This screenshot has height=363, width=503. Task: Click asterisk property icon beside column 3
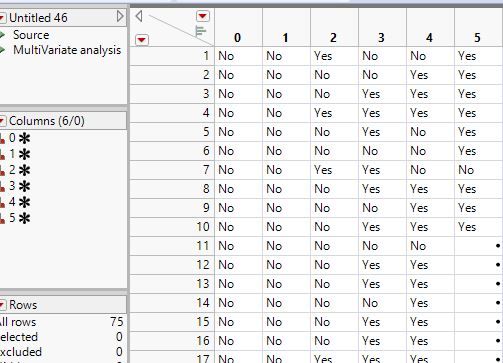[24, 186]
